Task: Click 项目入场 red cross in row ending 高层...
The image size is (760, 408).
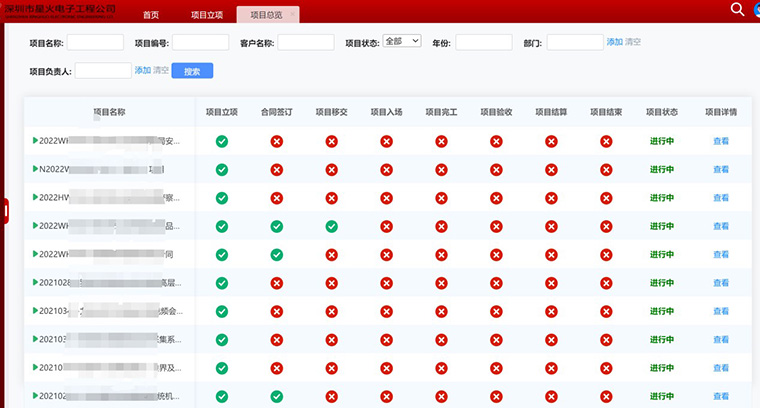Action: pyautogui.click(x=386, y=283)
